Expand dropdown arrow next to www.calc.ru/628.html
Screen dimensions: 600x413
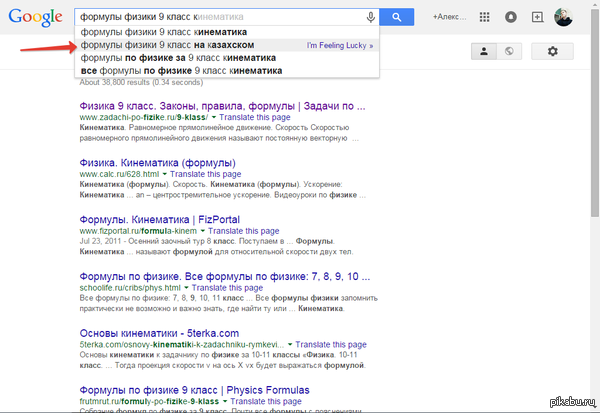pyautogui.click(x=165, y=174)
